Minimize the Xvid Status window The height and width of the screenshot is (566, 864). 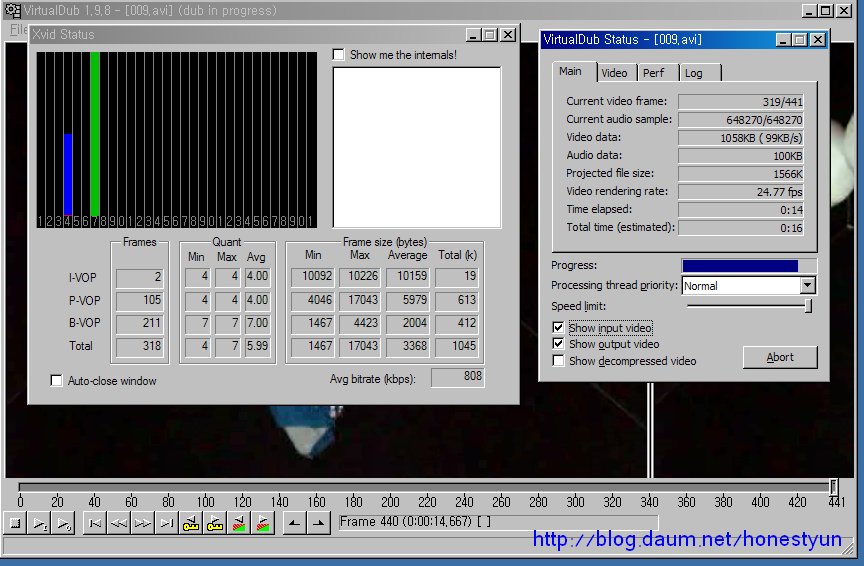click(x=473, y=35)
